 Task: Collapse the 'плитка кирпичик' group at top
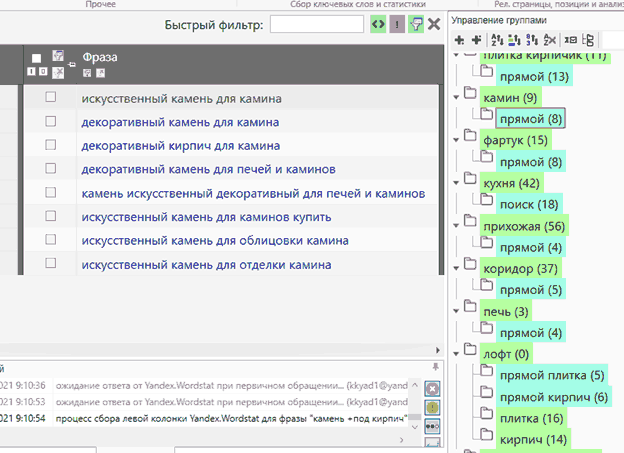pyautogui.click(x=456, y=55)
